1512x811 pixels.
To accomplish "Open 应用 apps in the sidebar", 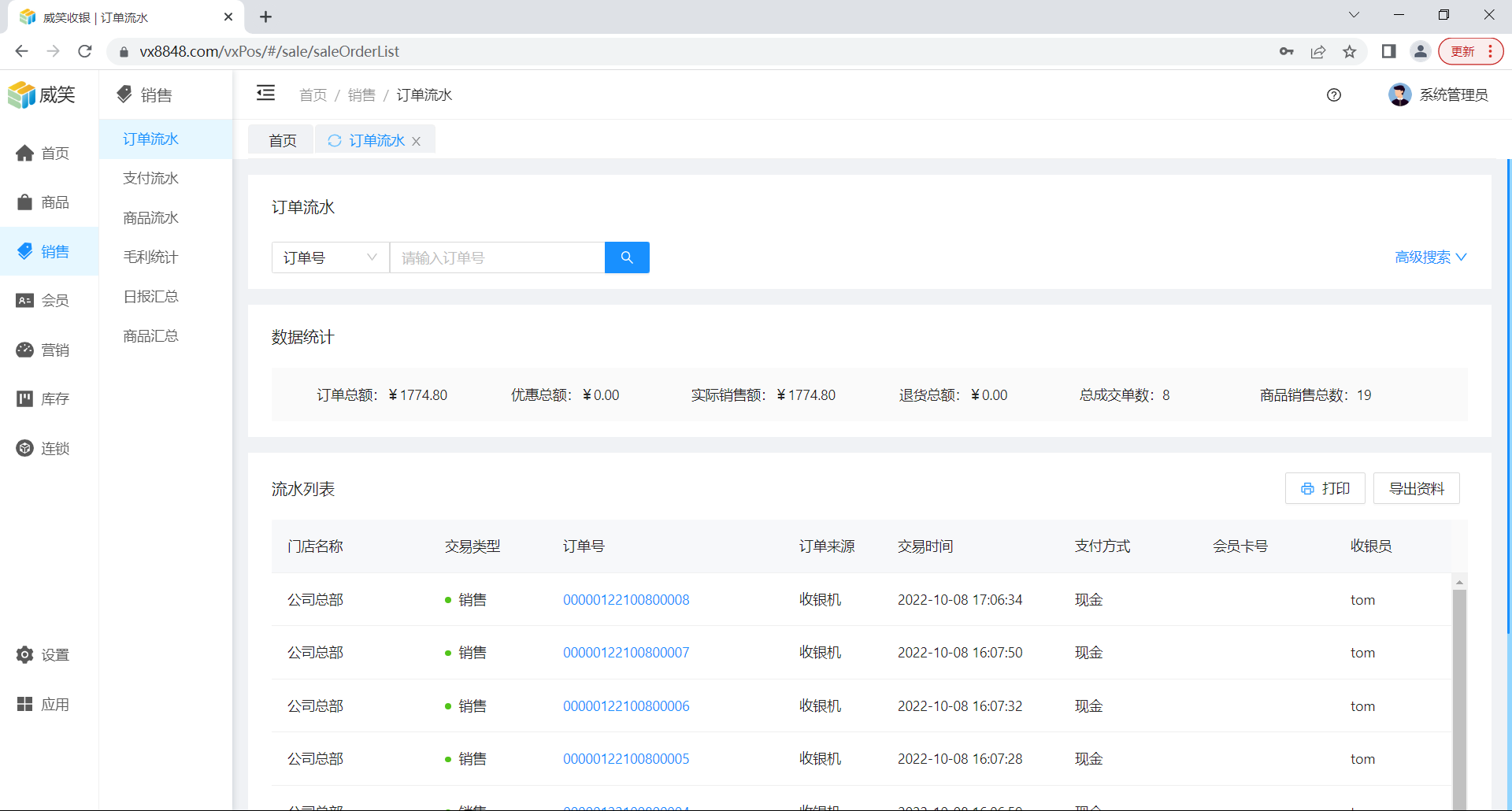I will pyautogui.click(x=44, y=705).
